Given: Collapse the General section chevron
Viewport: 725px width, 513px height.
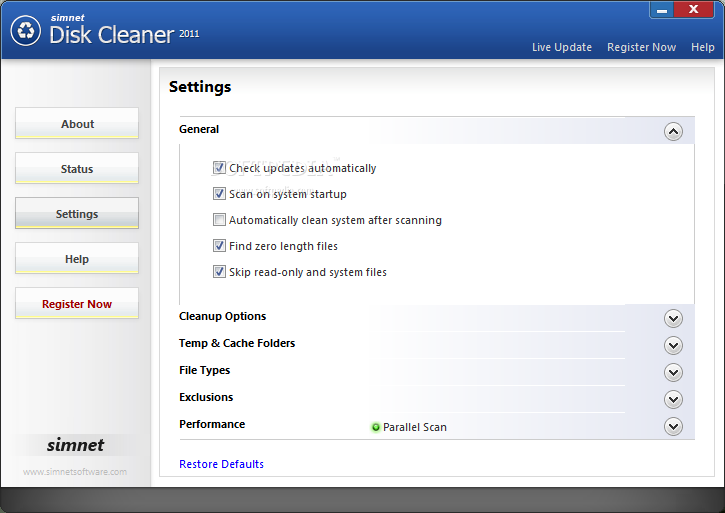Looking at the screenshot, I should tap(673, 132).
